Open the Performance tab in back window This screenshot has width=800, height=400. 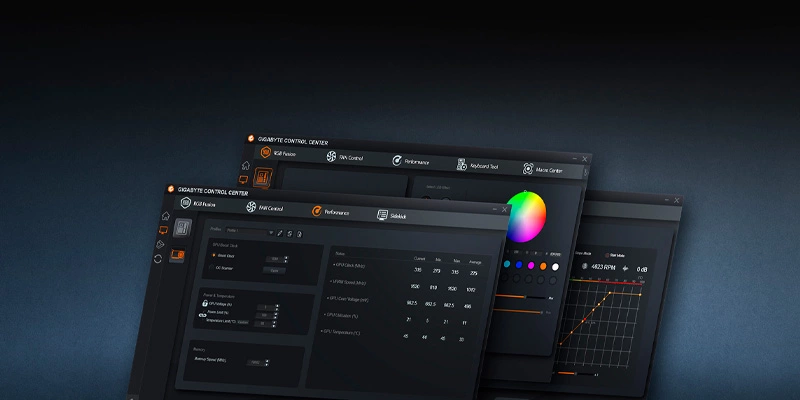tap(411, 161)
